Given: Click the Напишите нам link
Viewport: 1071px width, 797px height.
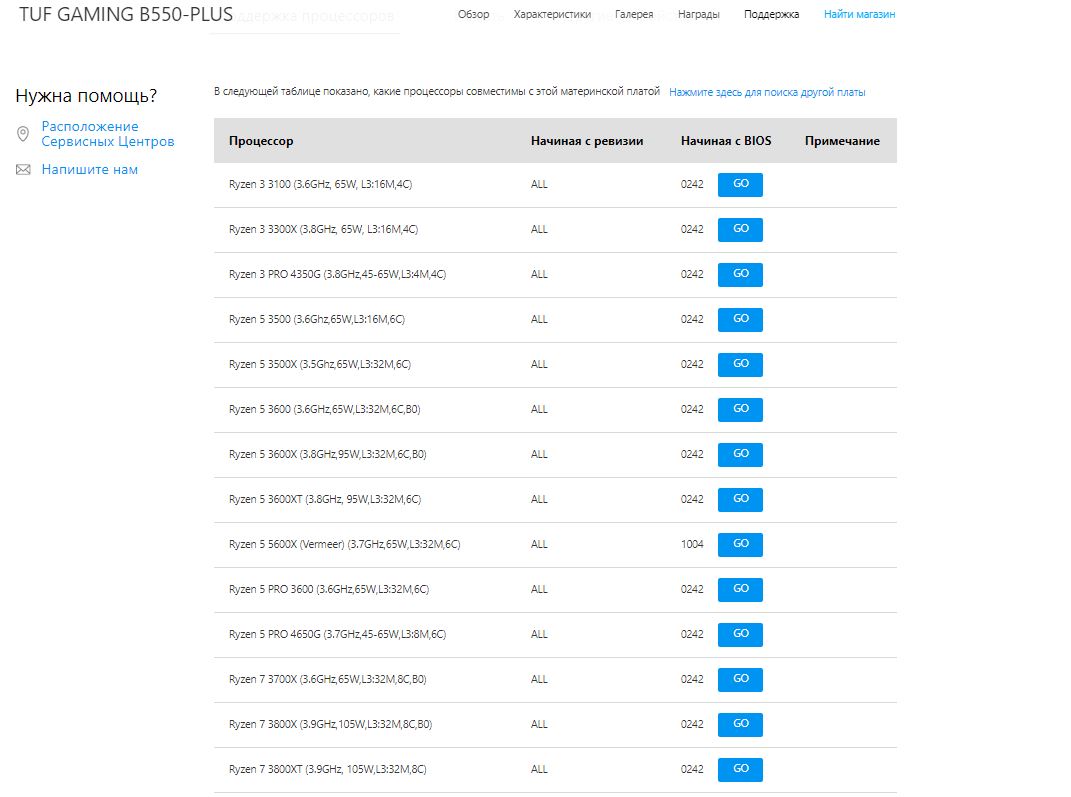Looking at the screenshot, I should (90, 170).
